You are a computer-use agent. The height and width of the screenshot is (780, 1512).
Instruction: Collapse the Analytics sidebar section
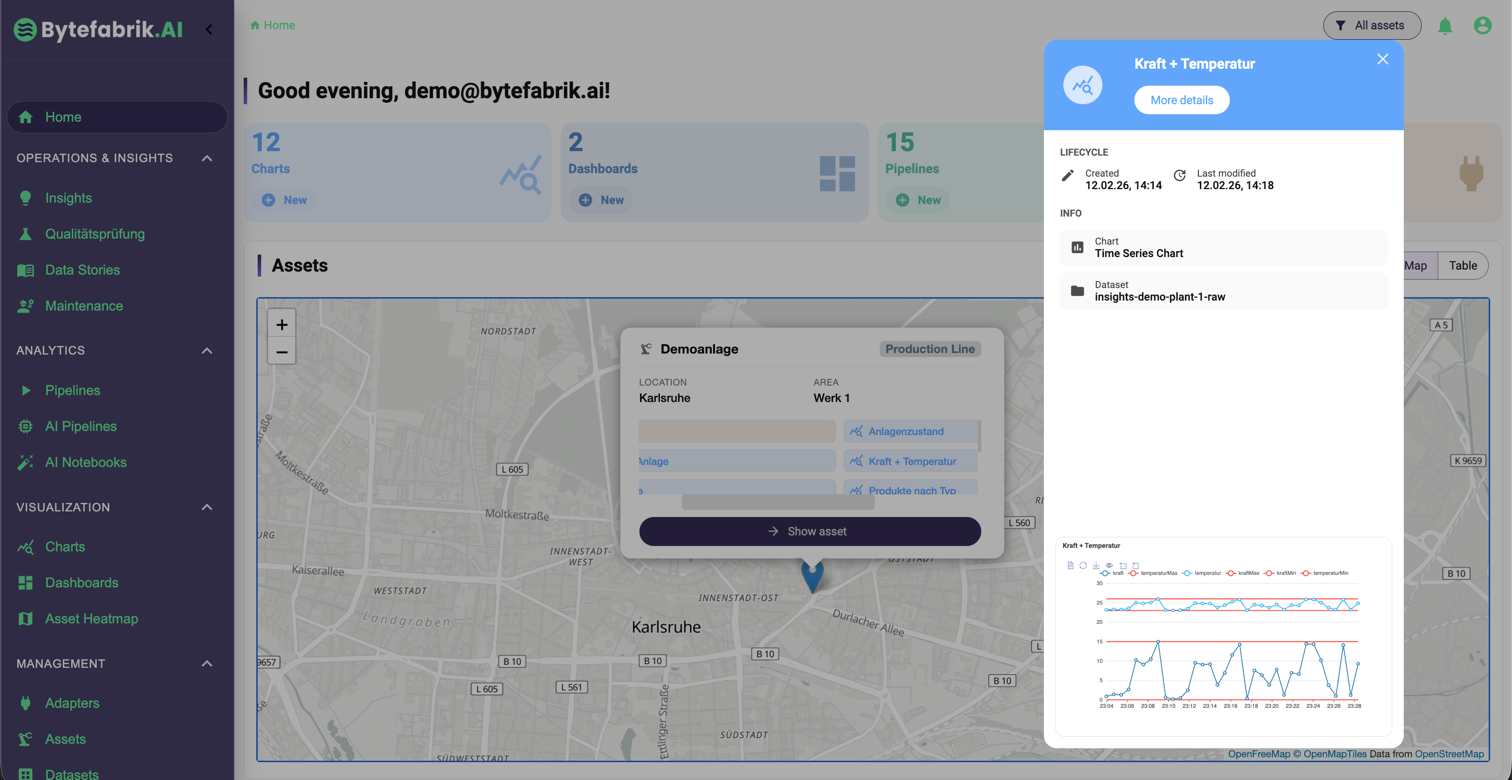207,351
